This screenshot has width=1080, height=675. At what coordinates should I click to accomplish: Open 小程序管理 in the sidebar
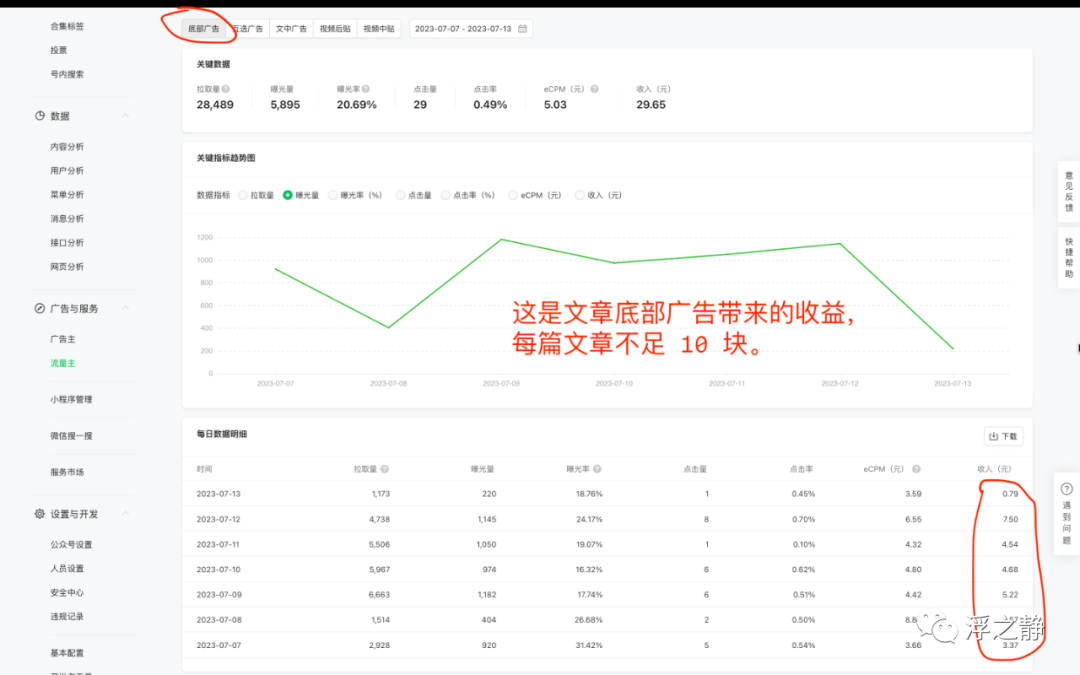pyautogui.click(x=71, y=399)
